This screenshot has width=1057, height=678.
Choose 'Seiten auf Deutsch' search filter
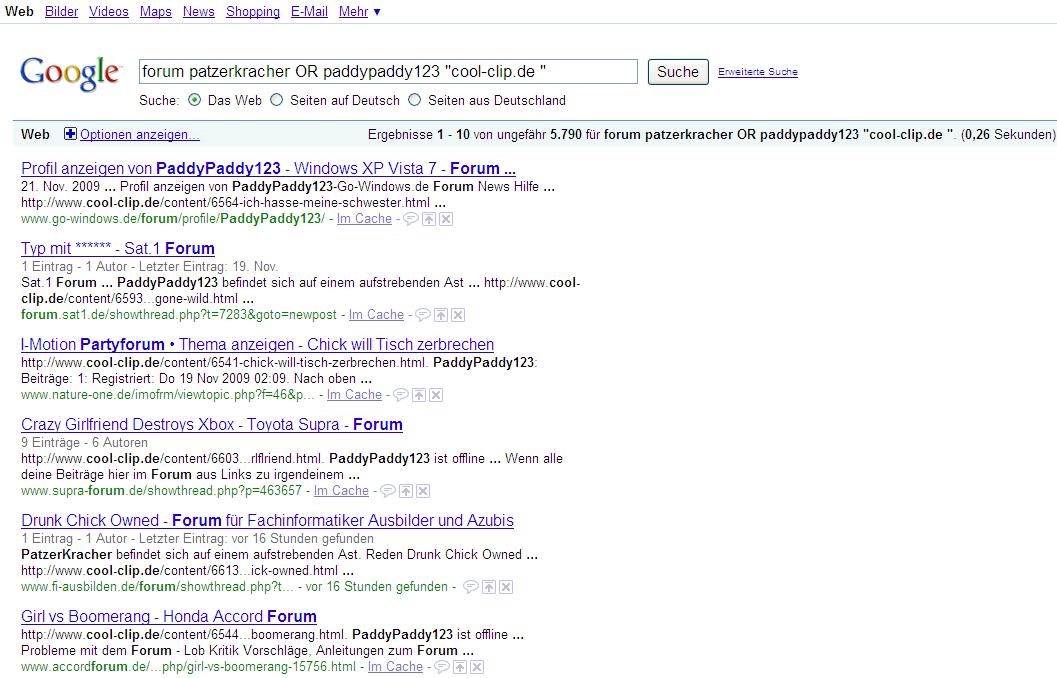[x=277, y=100]
